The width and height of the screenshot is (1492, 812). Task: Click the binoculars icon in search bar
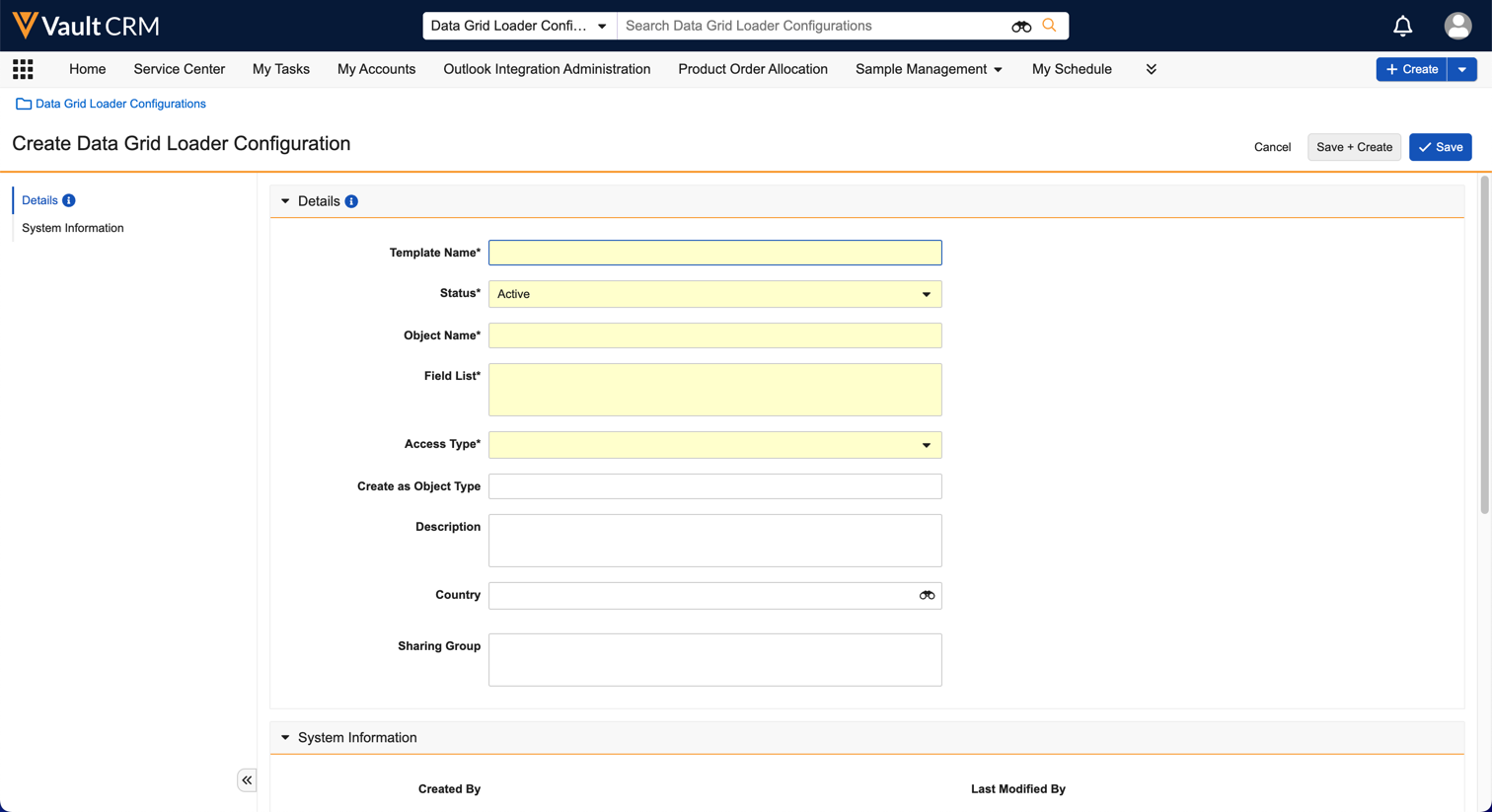[x=1021, y=27]
